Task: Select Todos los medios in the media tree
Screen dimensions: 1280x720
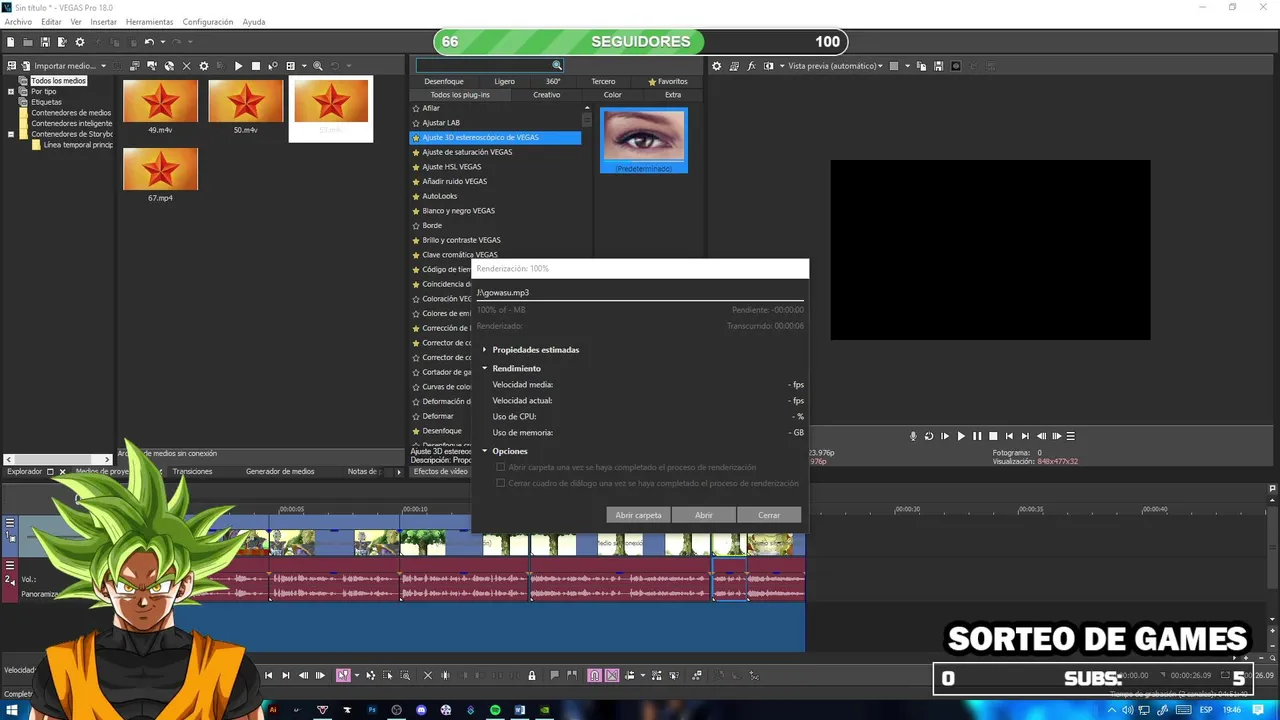Action: pyautogui.click(x=58, y=81)
